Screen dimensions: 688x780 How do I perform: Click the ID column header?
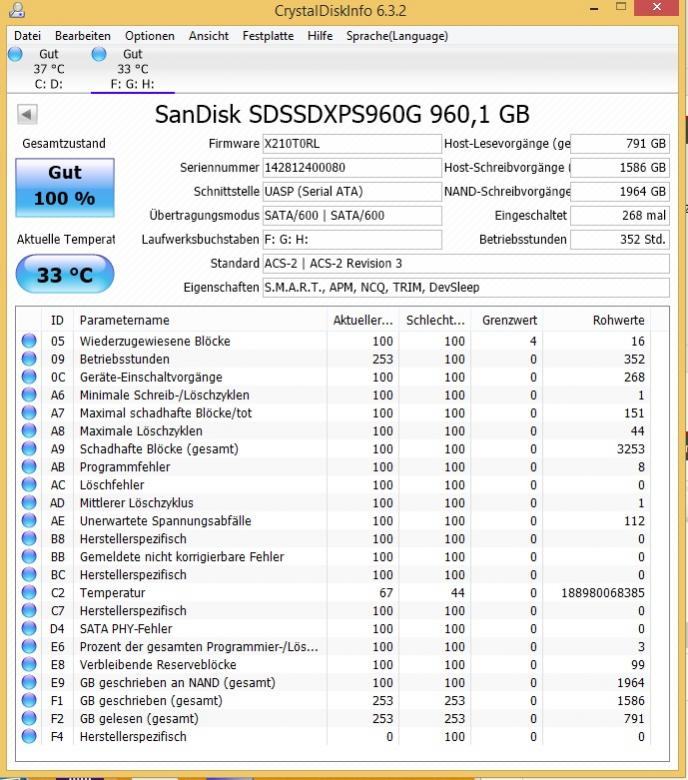point(57,320)
